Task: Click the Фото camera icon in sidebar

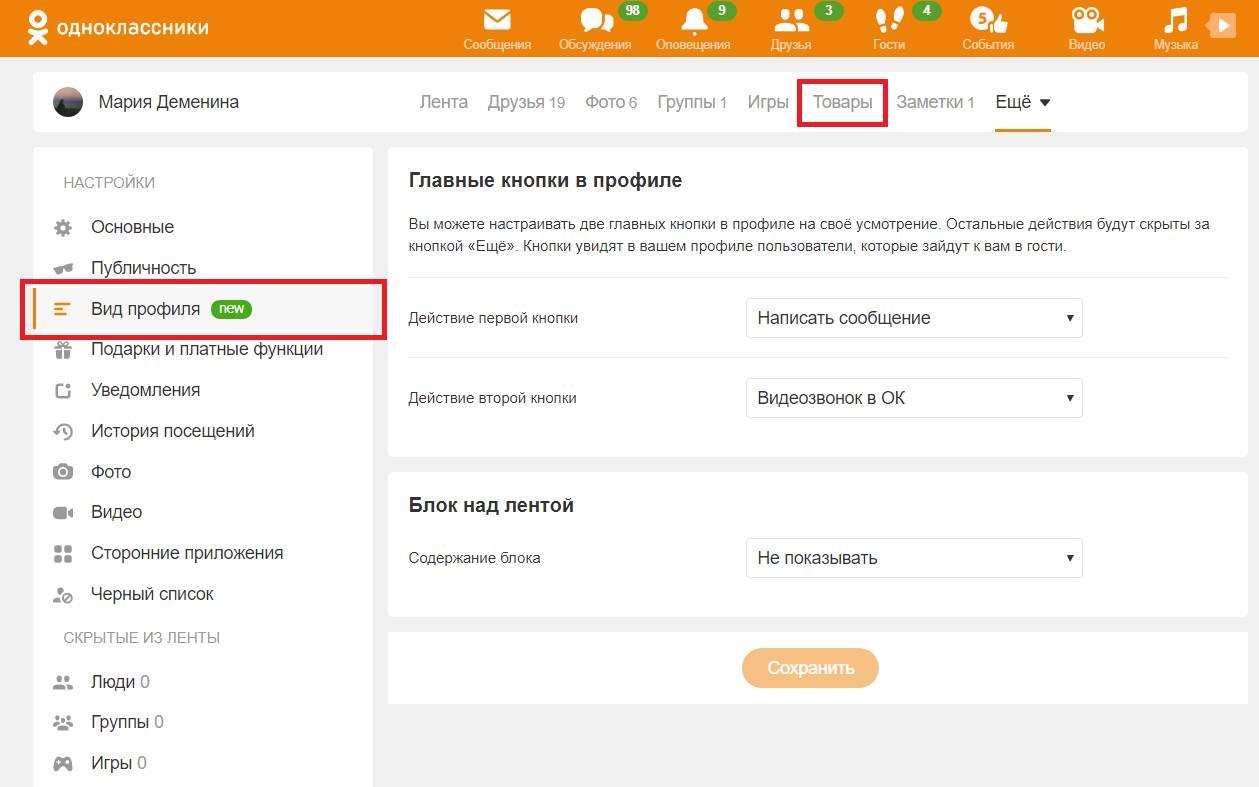Action: [63, 472]
